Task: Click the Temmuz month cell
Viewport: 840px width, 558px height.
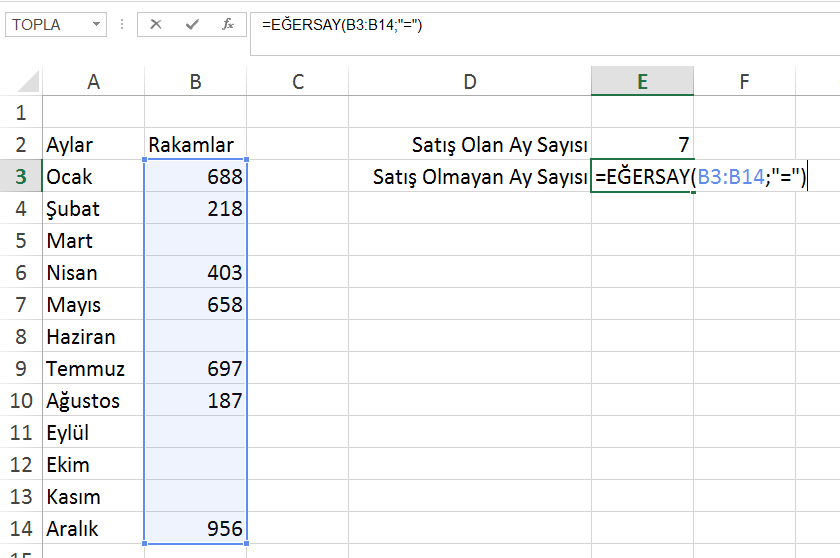Action: [x=93, y=369]
